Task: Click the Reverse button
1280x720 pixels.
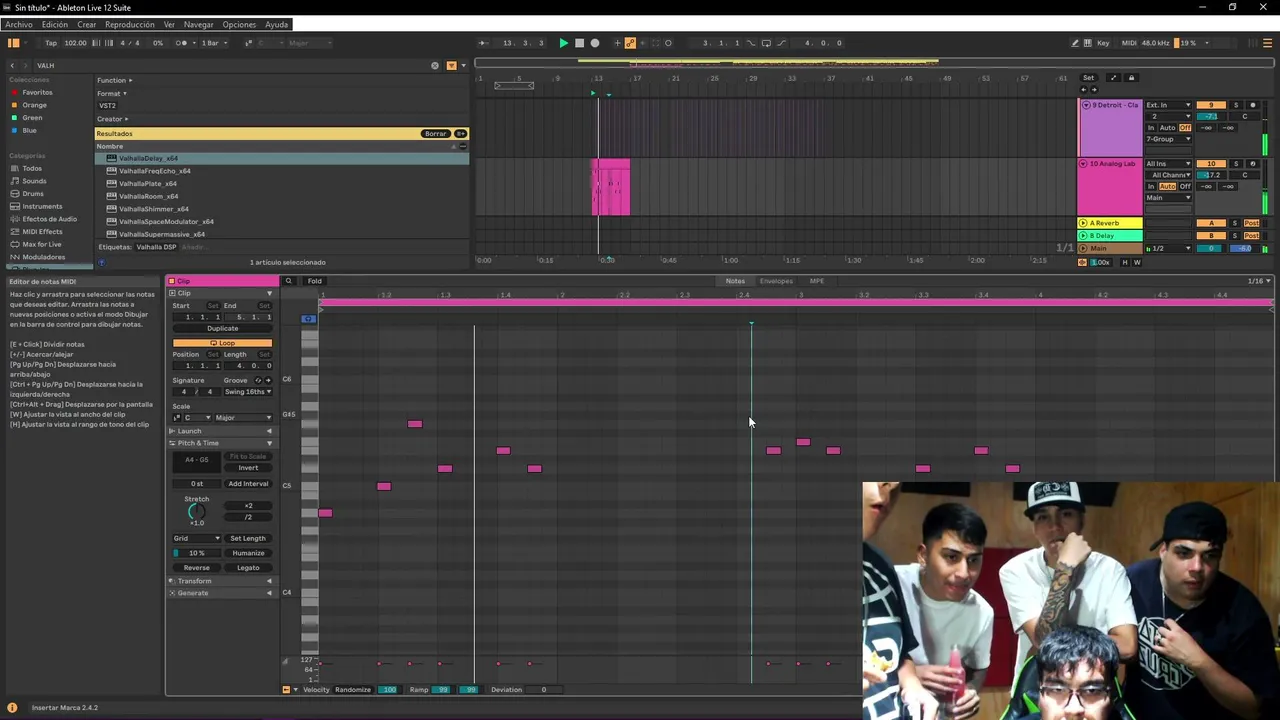Action: [x=197, y=568]
